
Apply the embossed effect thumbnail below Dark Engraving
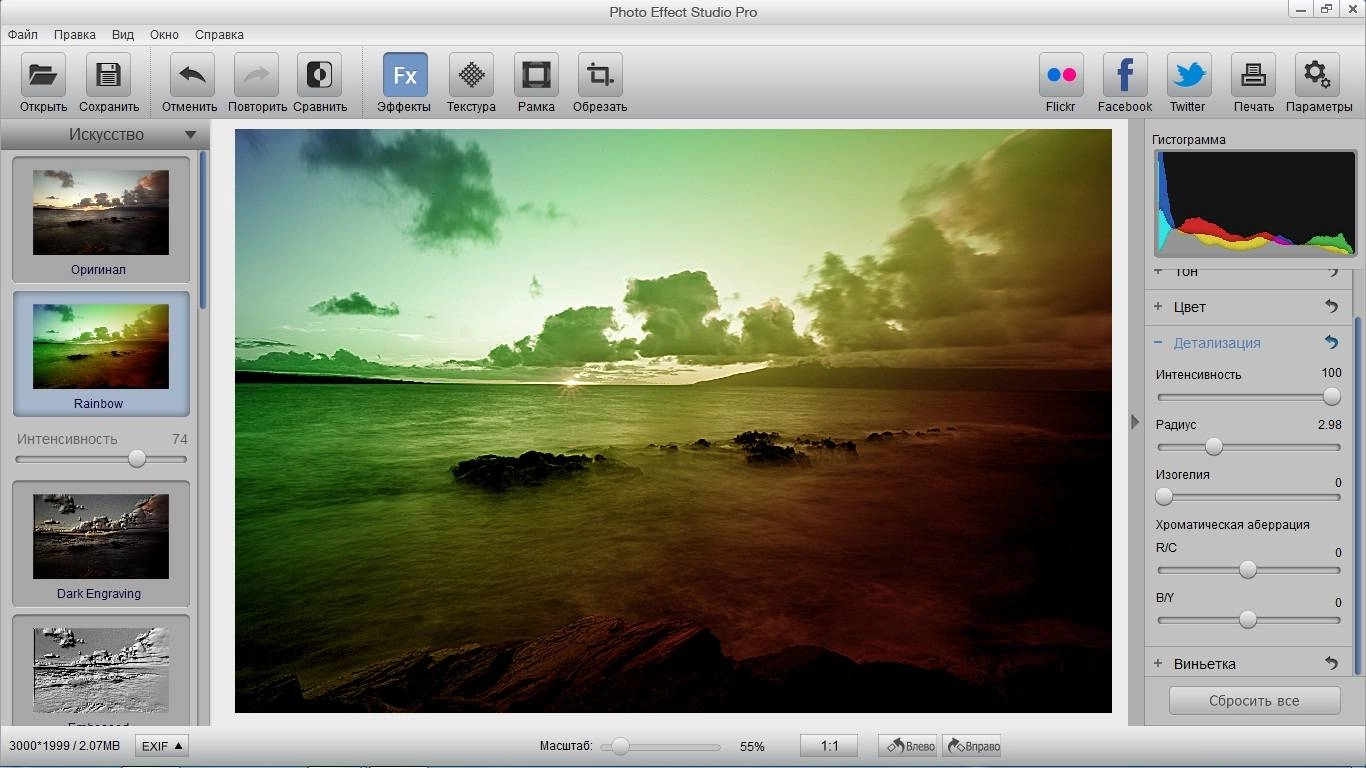(101, 670)
